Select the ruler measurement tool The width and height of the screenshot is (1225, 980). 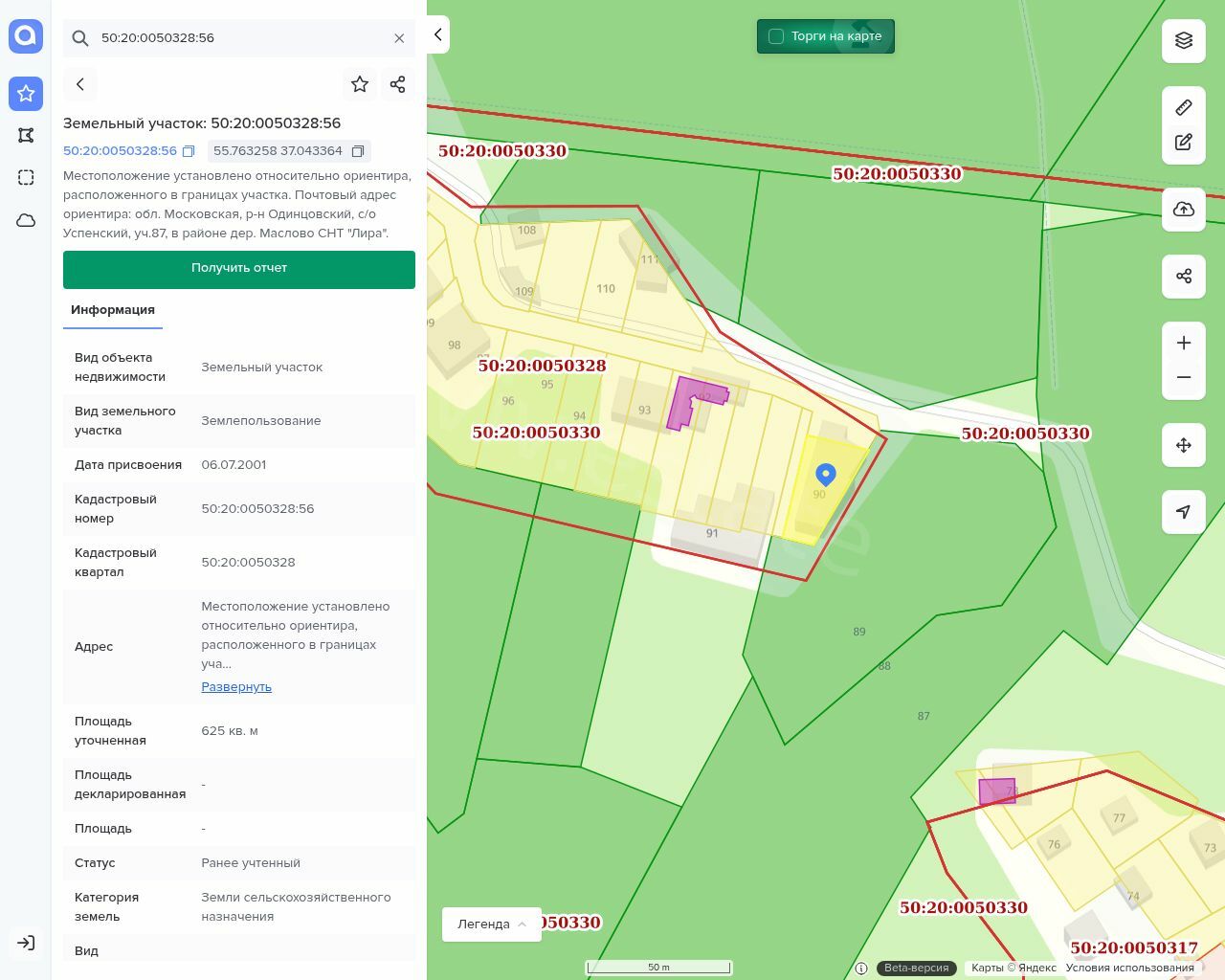pyautogui.click(x=1183, y=107)
